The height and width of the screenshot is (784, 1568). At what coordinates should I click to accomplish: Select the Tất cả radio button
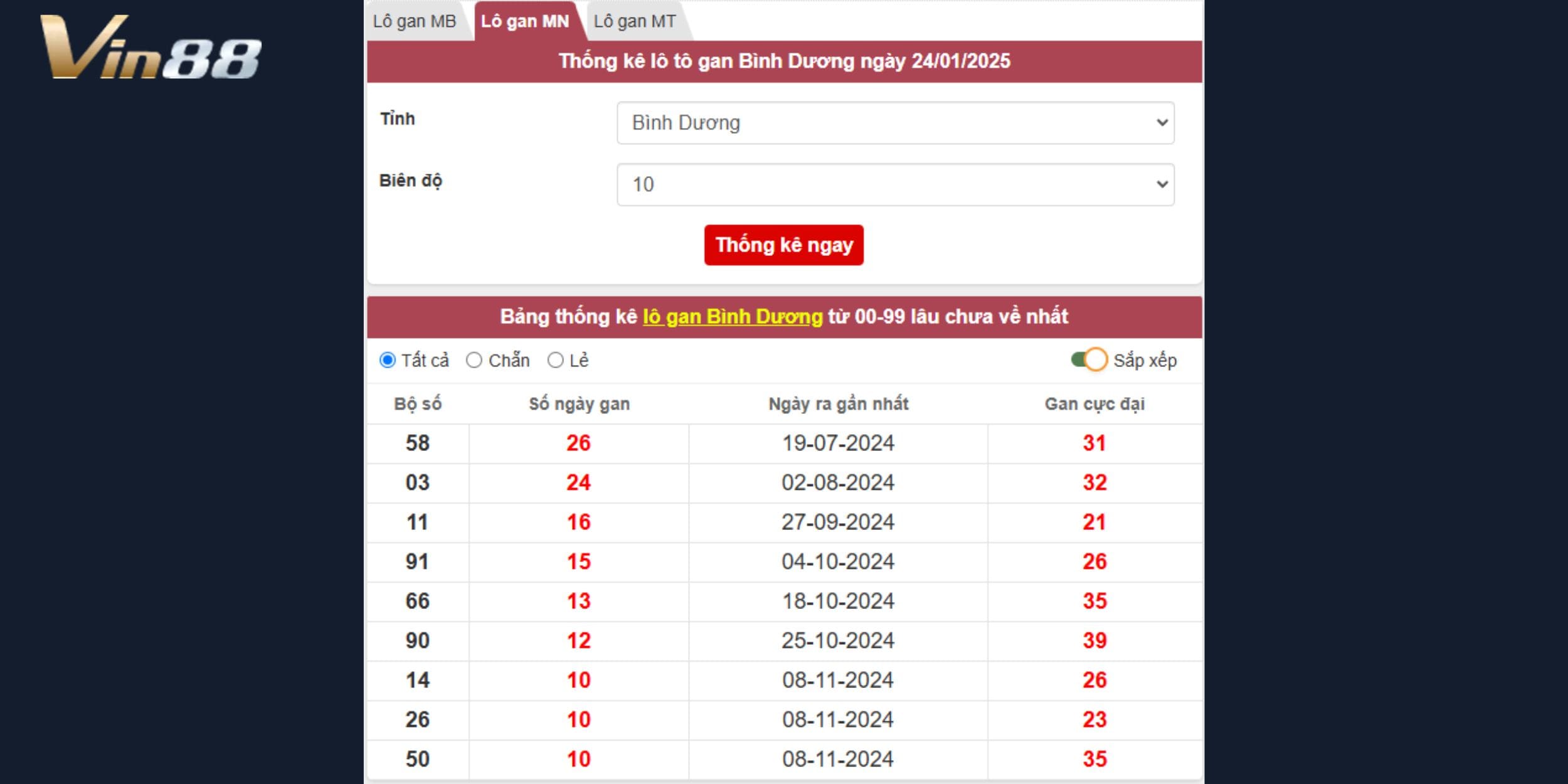click(x=388, y=360)
